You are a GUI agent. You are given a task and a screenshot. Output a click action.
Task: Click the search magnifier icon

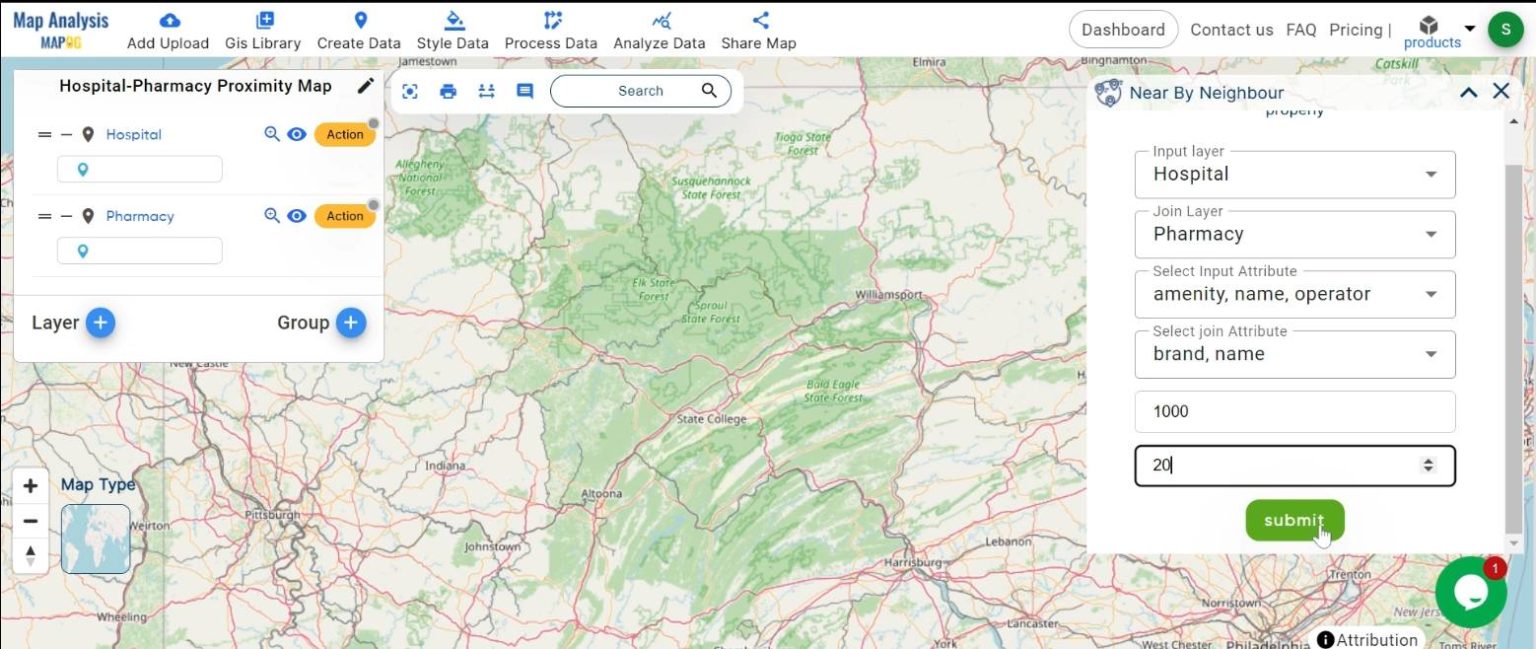(709, 90)
